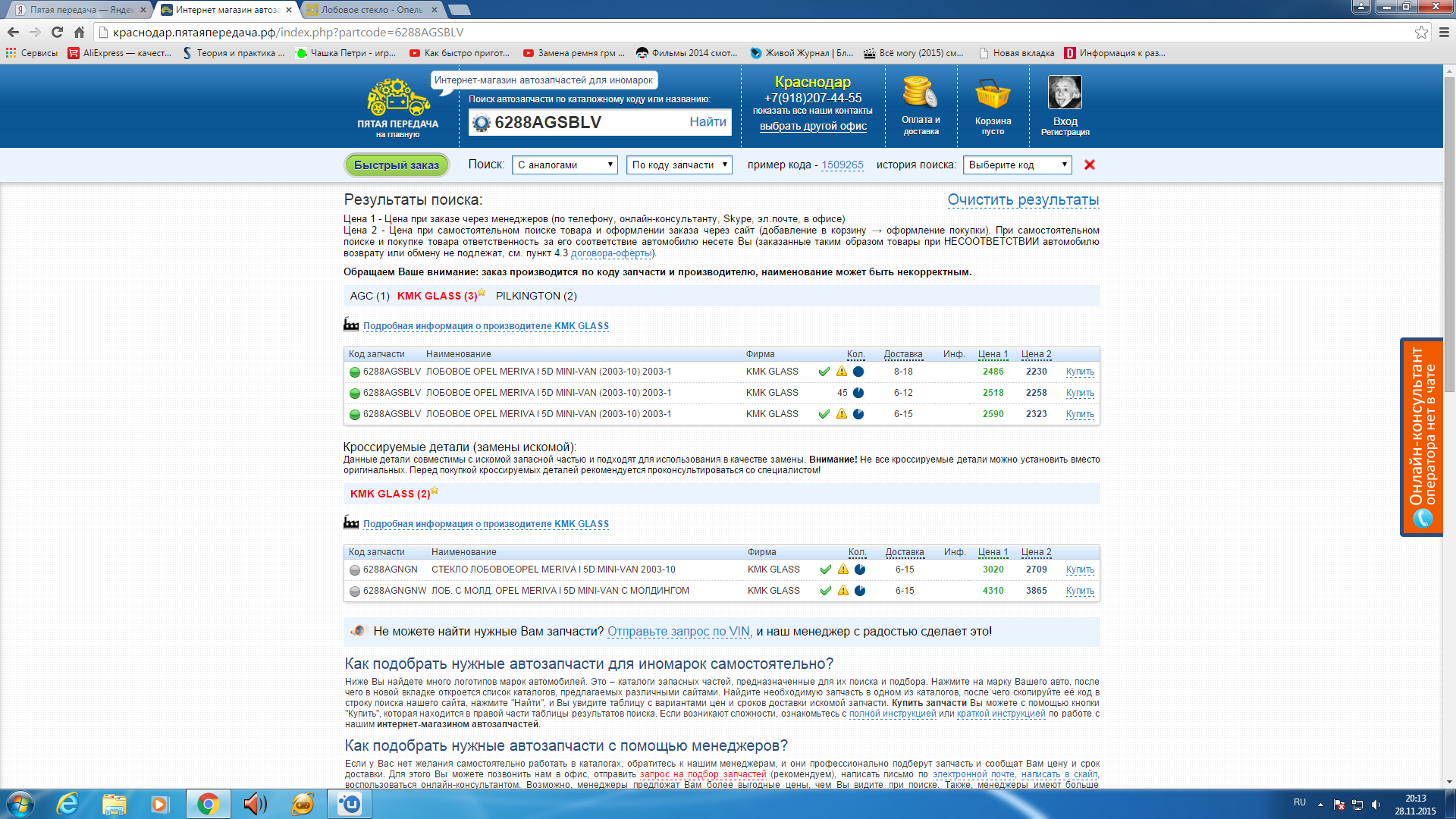This screenshot has height=819, width=1456.
Task: Click the volume speaker in system tray
Action: pyautogui.click(x=1376, y=804)
